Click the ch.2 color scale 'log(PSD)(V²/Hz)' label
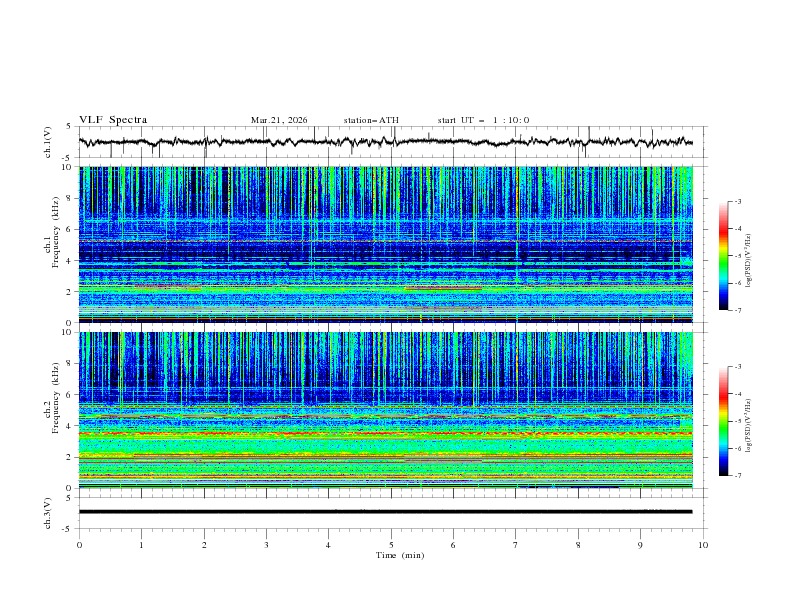Viewport: 792px width, 612px height. tap(749, 426)
